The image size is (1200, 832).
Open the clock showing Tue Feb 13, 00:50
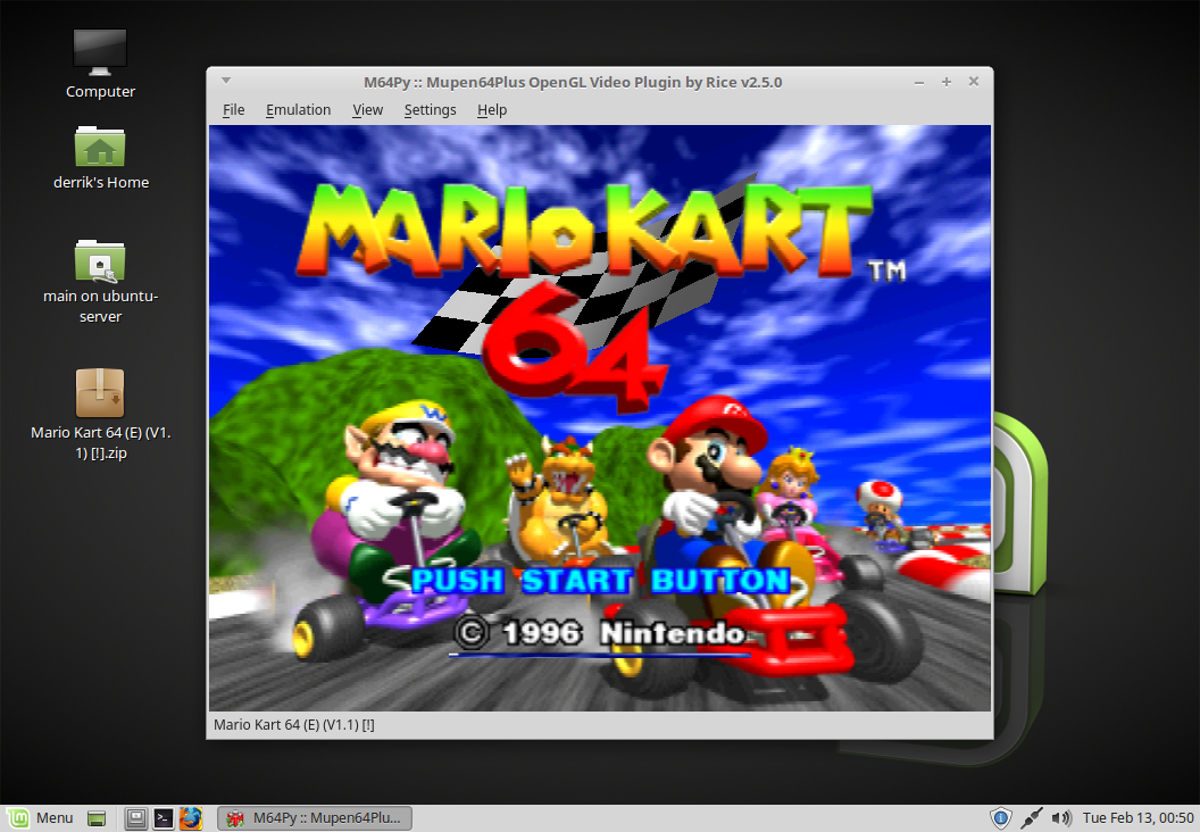1137,818
